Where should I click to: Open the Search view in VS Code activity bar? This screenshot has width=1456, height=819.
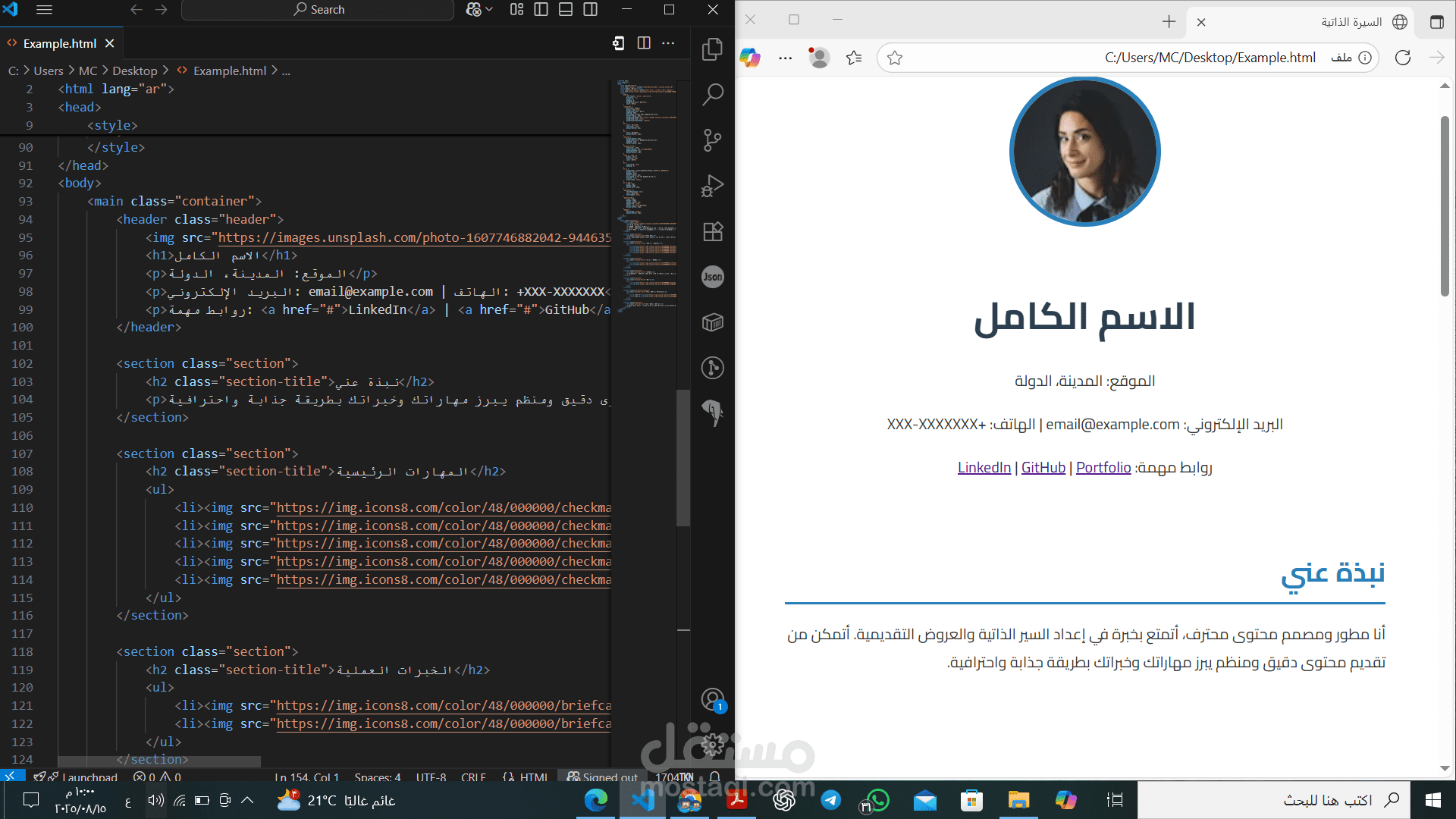pyautogui.click(x=712, y=95)
